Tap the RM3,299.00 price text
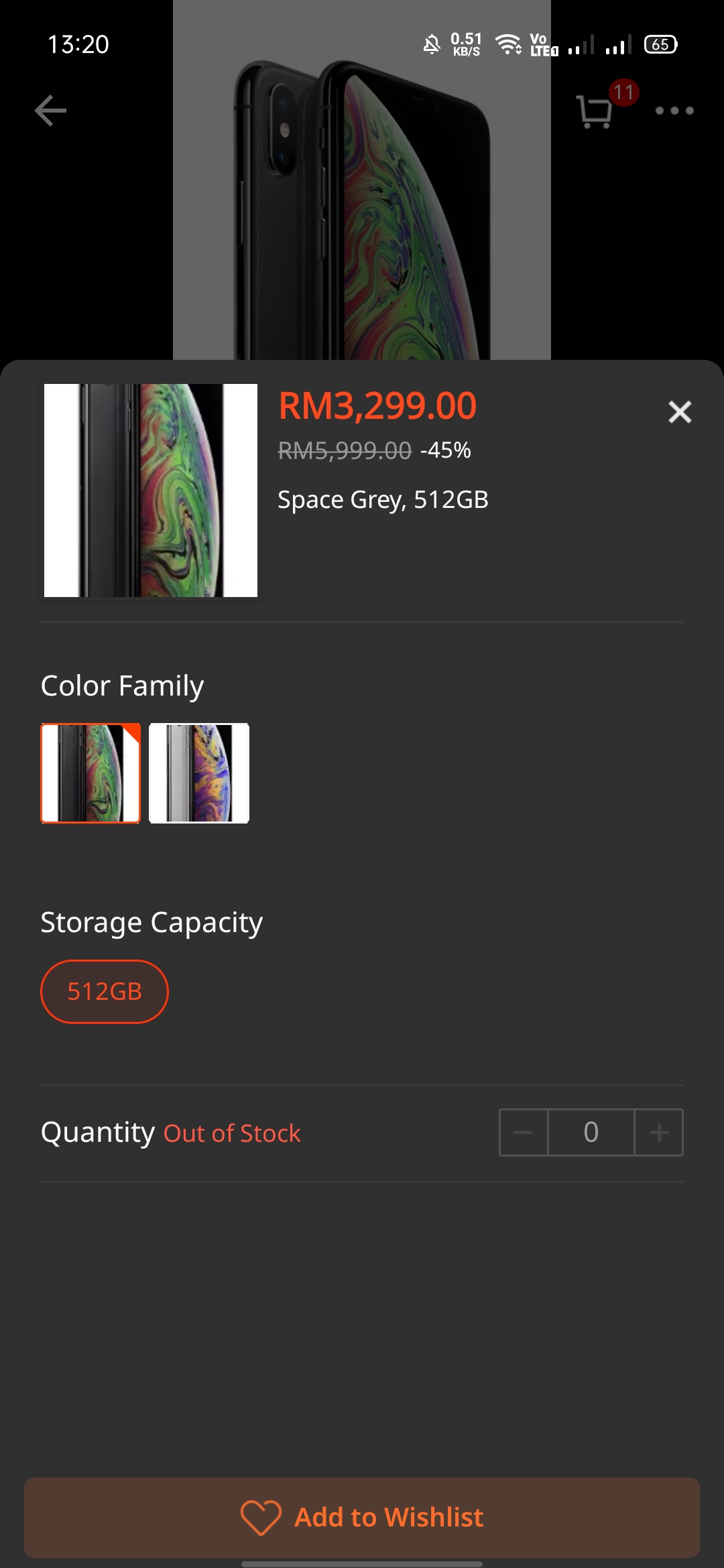This screenshot has height=1568, width=724. 377,406
